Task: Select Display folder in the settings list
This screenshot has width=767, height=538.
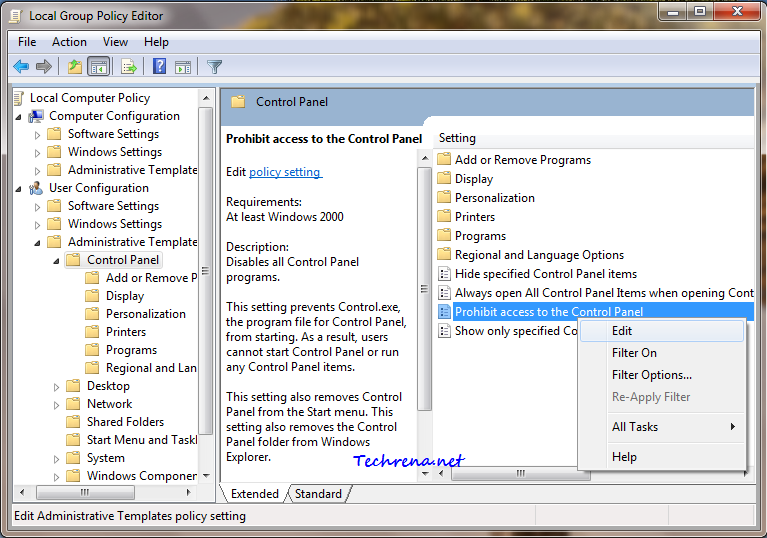Action: pyautogui.click(x=474, y=179)
